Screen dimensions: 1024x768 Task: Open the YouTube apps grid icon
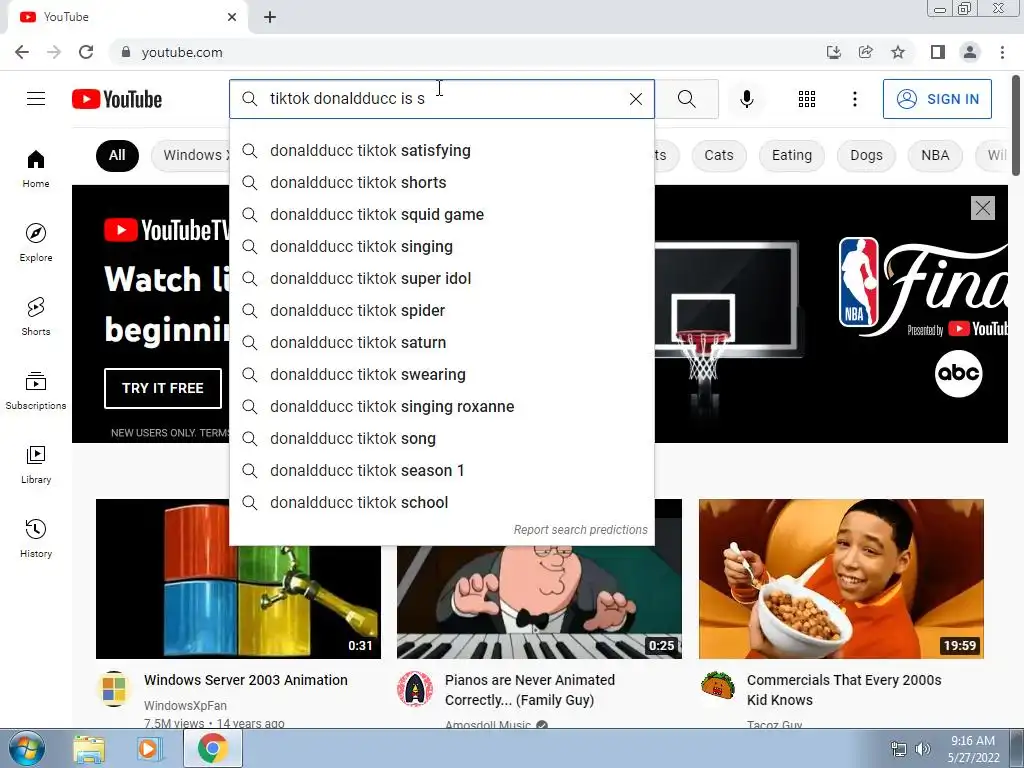point(807,99)
